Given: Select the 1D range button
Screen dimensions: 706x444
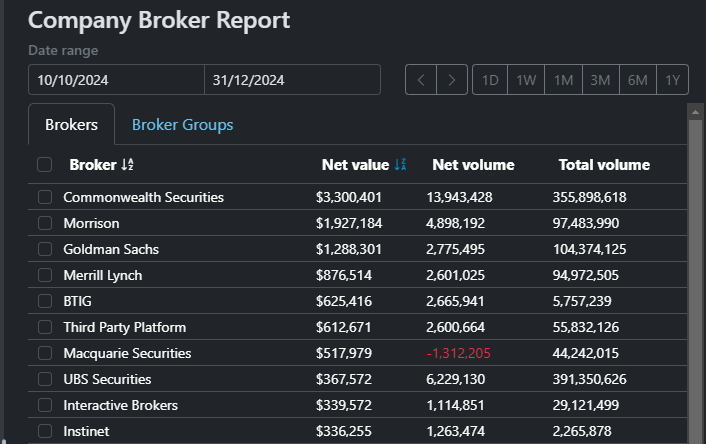Looking at the screenshot, I should (490, 80).
